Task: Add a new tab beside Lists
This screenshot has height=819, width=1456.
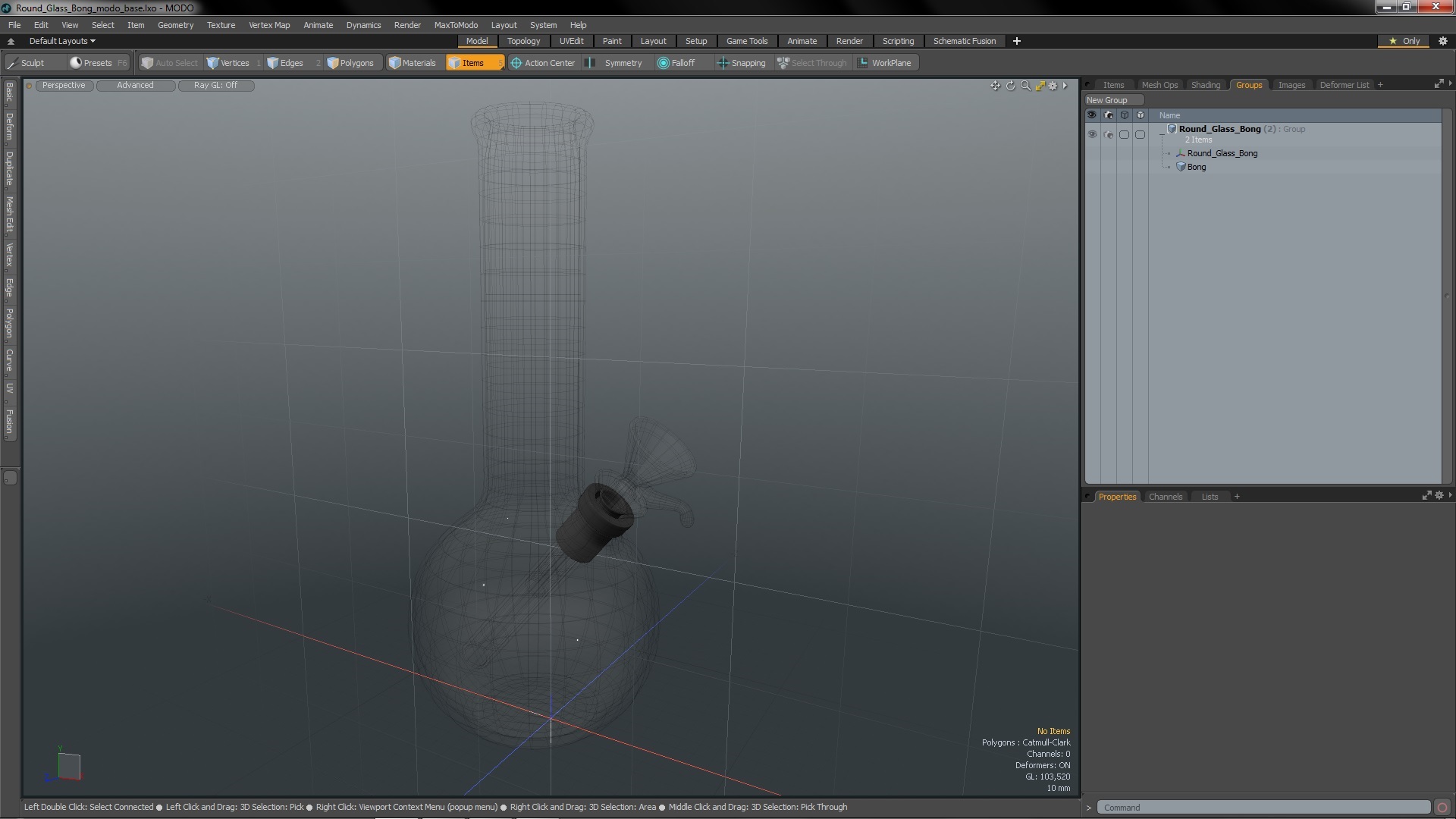Action: [x=1237, y=497]
